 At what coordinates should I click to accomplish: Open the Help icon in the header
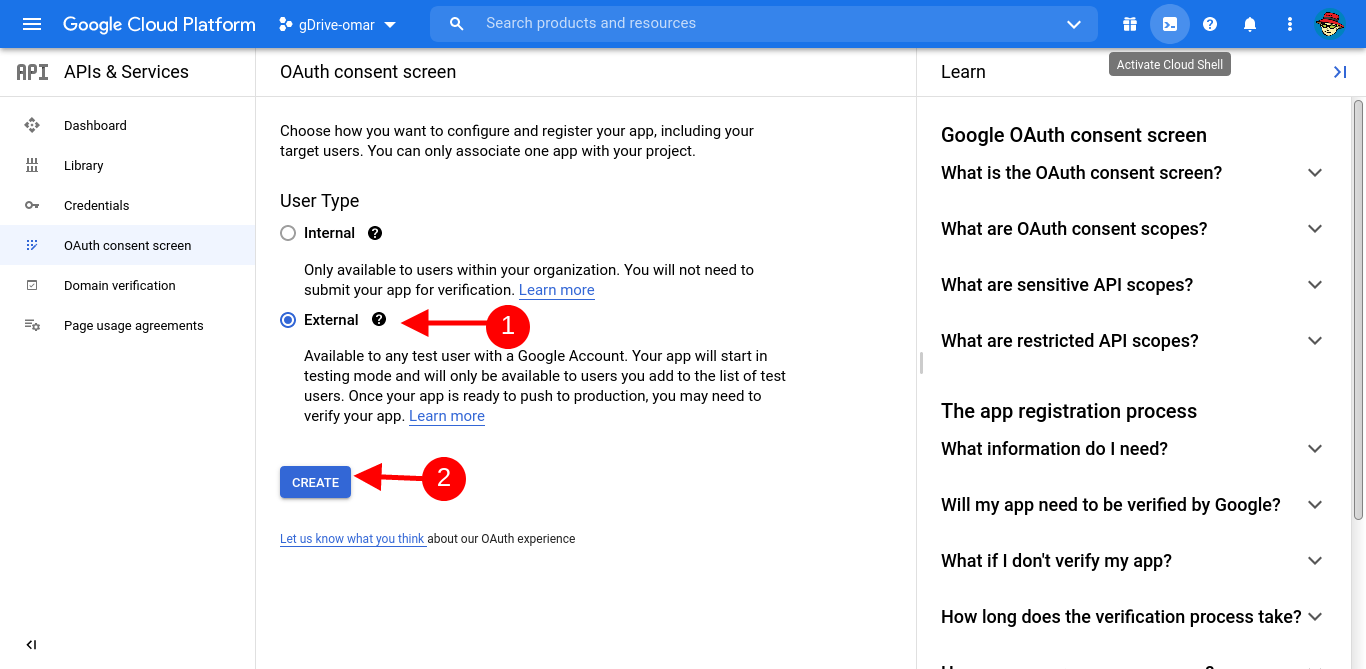(x=1210, y=23)
